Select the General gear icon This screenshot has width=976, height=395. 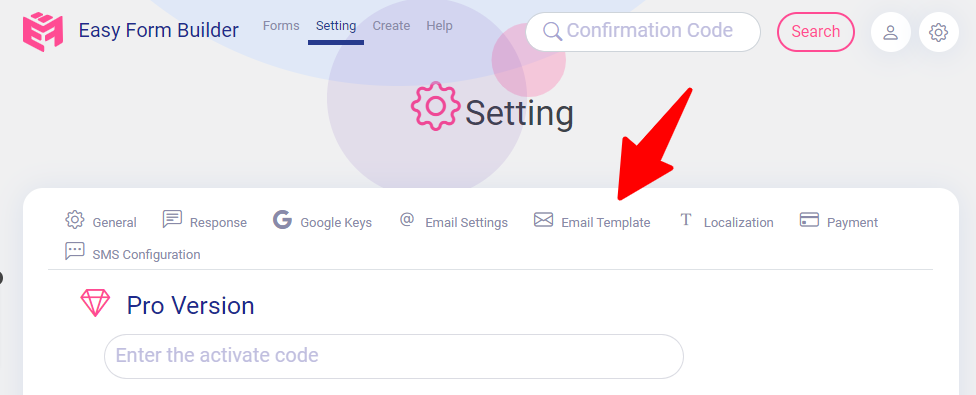coord(75,220)
